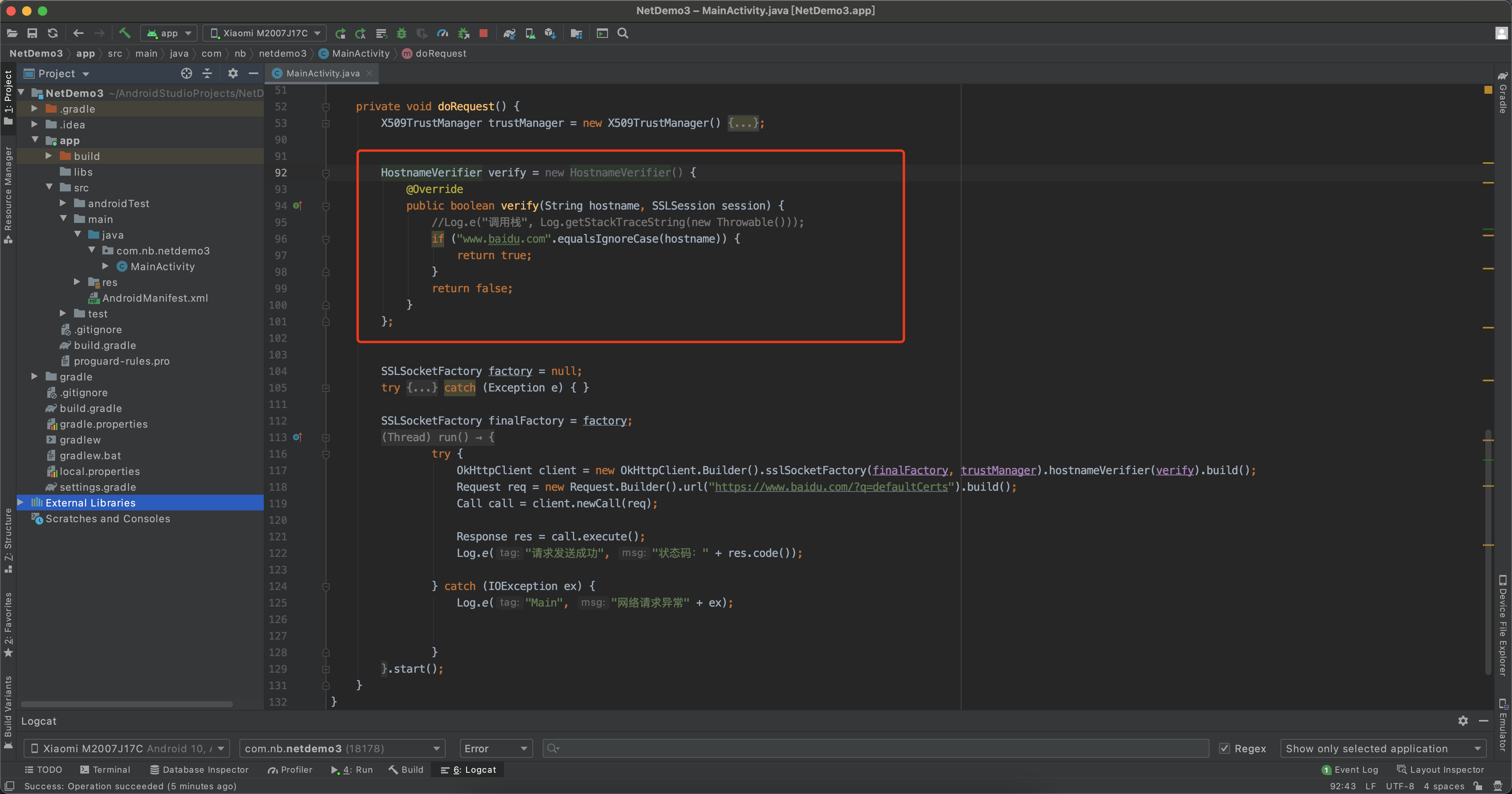Open the 4: Run tool tab
Screen dimensions: 1512x794
click(352, 769)
